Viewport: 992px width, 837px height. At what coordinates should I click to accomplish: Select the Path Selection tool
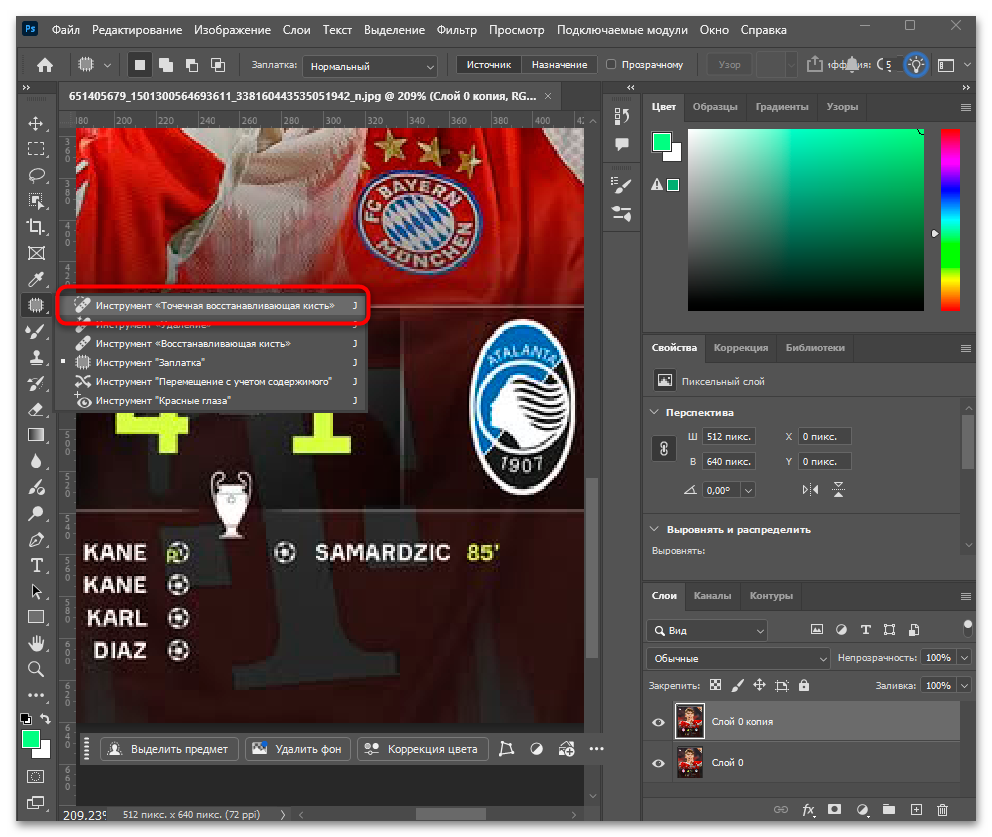tap(36, 592)
